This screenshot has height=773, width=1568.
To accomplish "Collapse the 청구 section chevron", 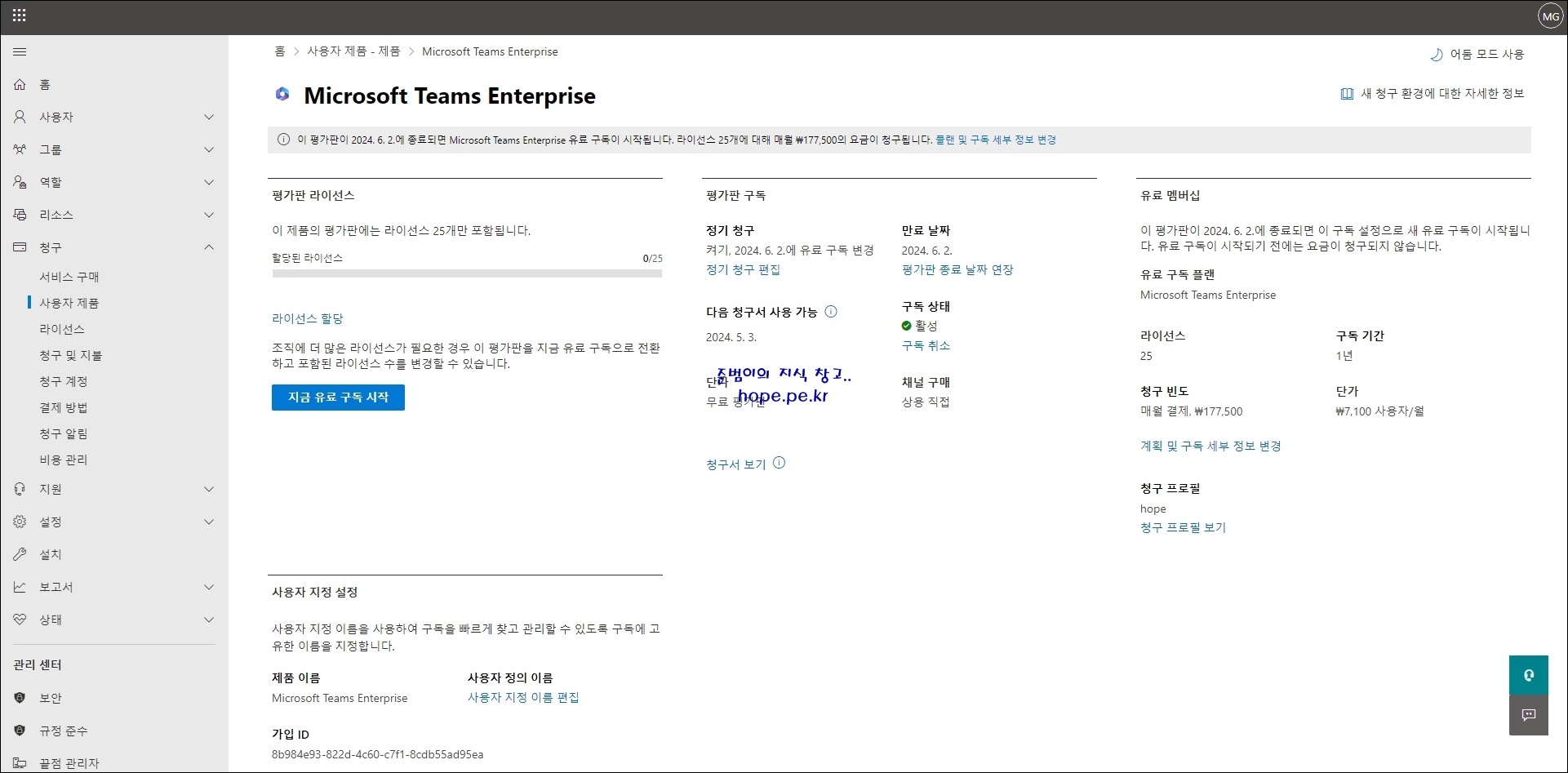I will [209, 247].
